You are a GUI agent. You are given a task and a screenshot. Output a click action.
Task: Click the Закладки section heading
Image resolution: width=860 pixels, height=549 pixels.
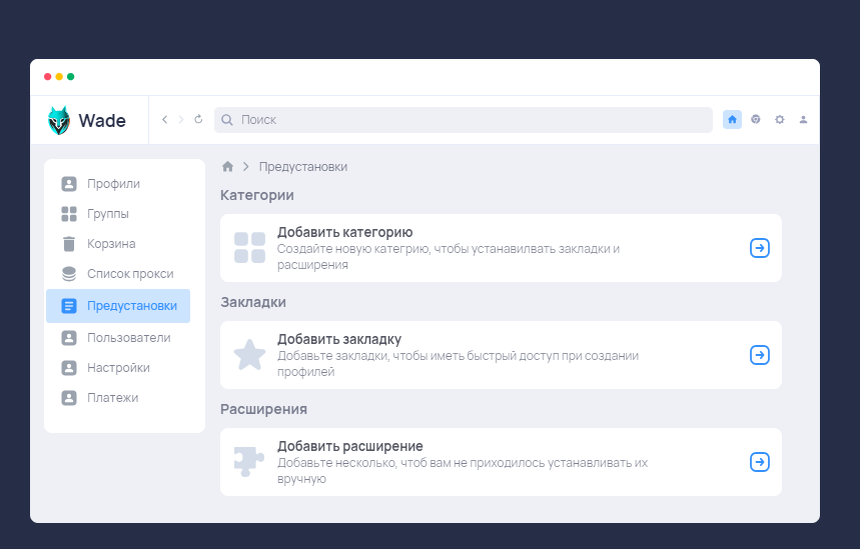pyautogui.click(x=253, y=302)
